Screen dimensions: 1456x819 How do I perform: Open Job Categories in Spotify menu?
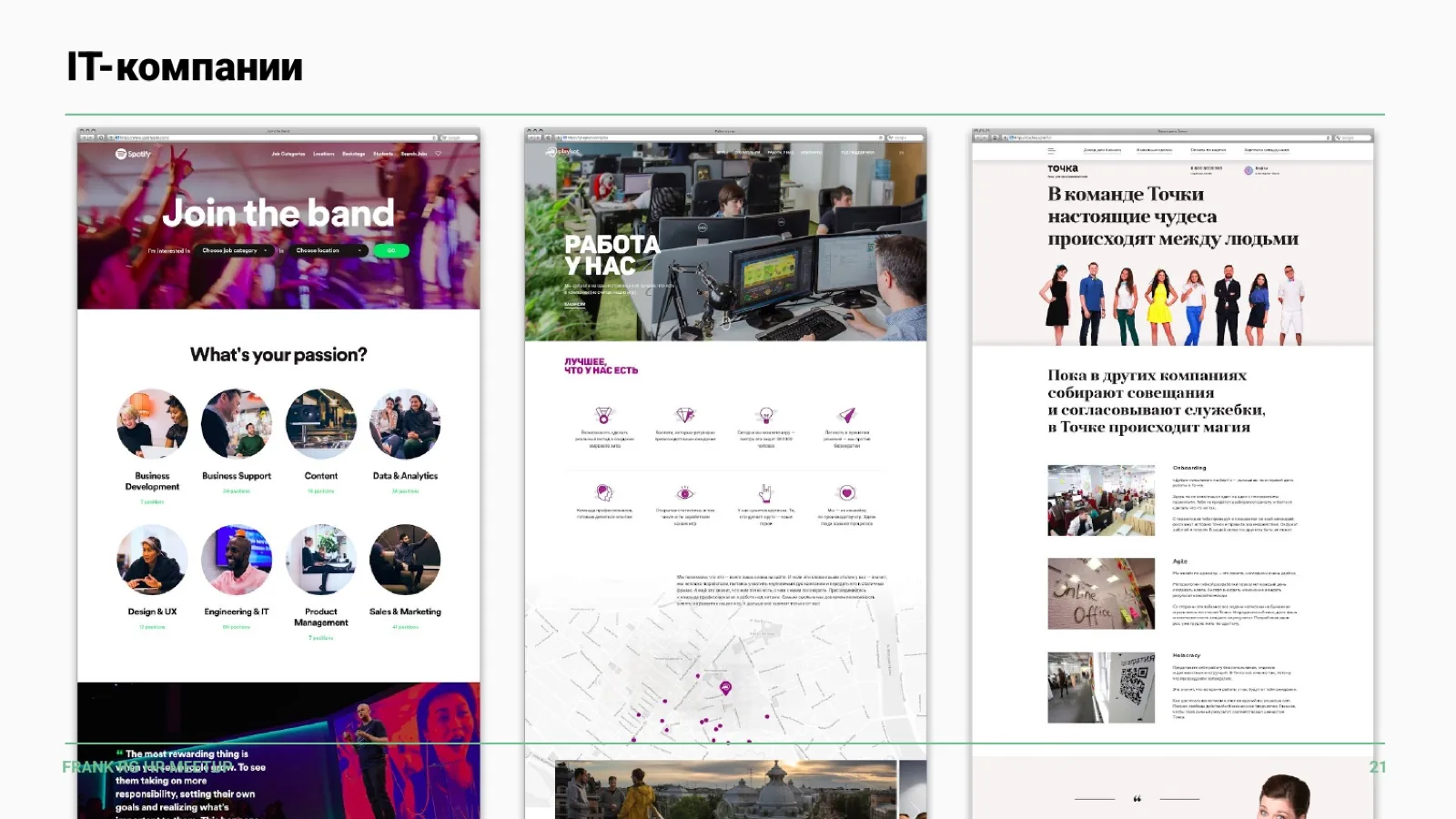pos(288,154)
